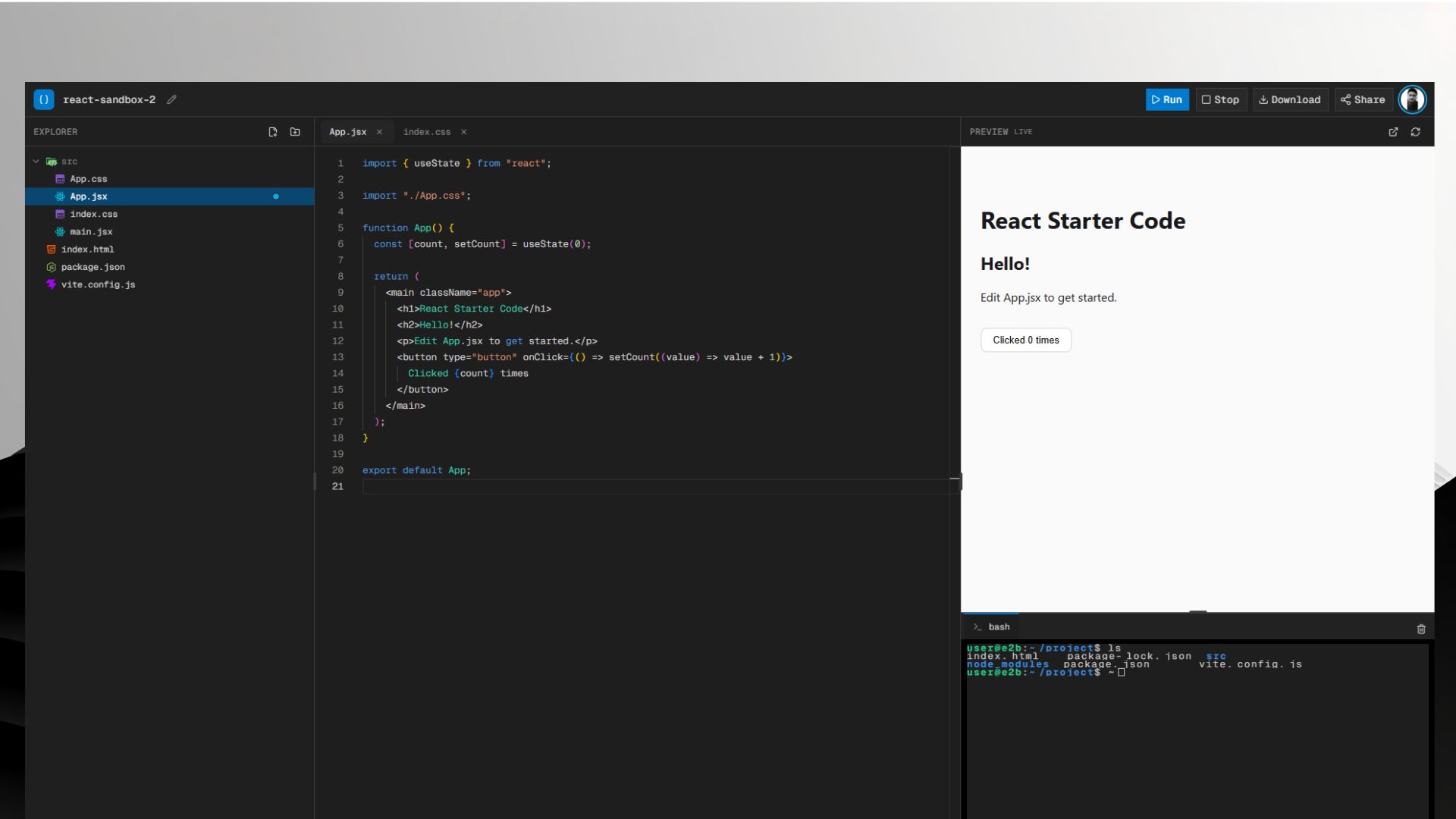The width and height of the screenshot is (1456, 819).
Task: Clear terminal with the trash icon
Action: [1421, 629]
